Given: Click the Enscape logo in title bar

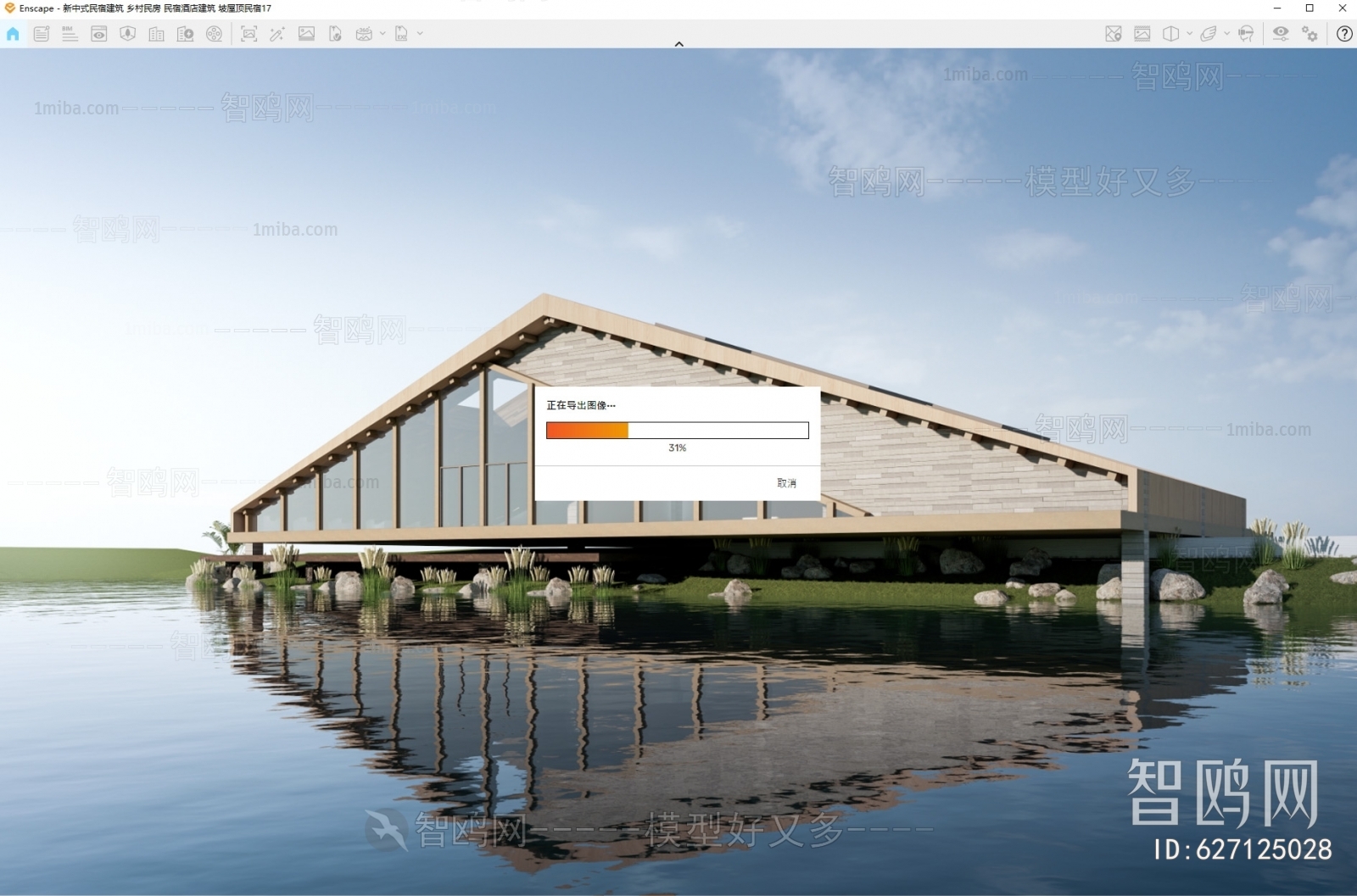Looking at the screenshot, I should pos(9,8).
